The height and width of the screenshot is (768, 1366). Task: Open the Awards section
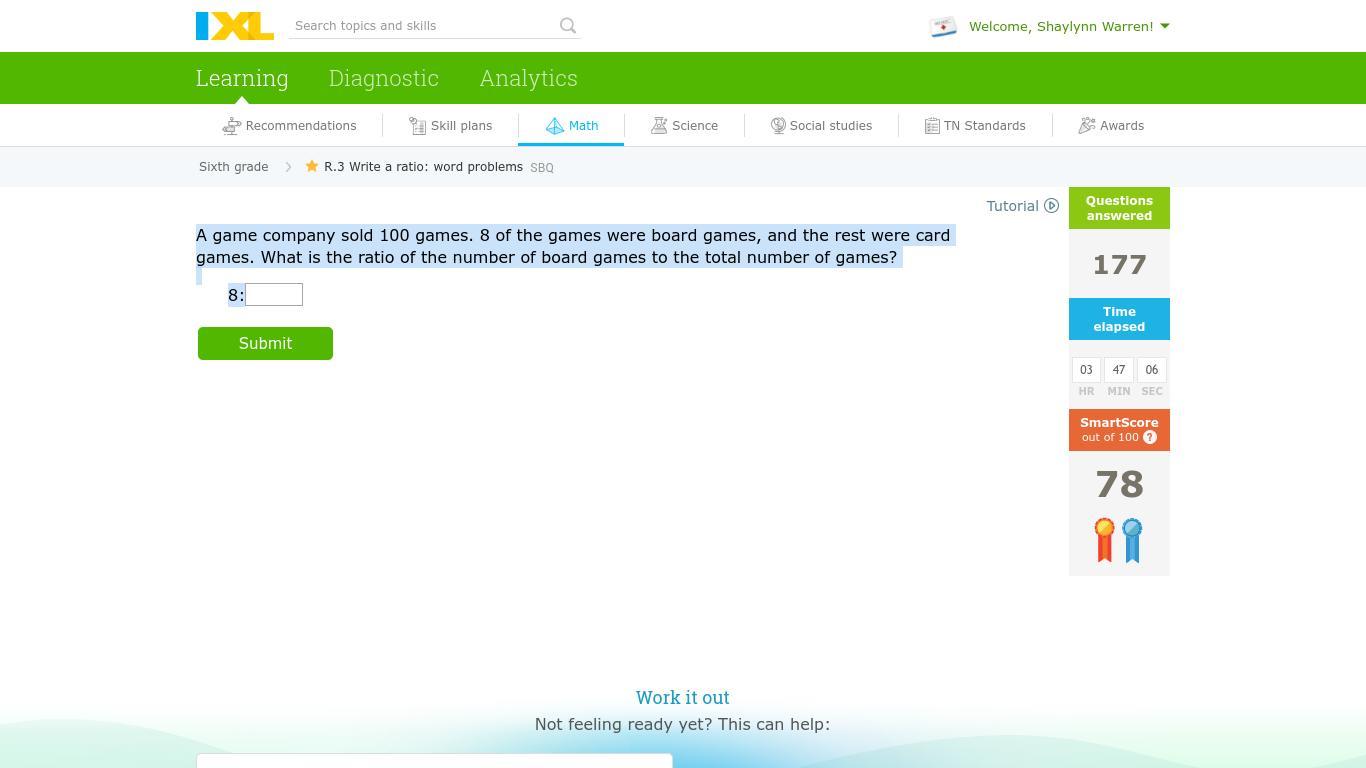tap(1111, 126)
